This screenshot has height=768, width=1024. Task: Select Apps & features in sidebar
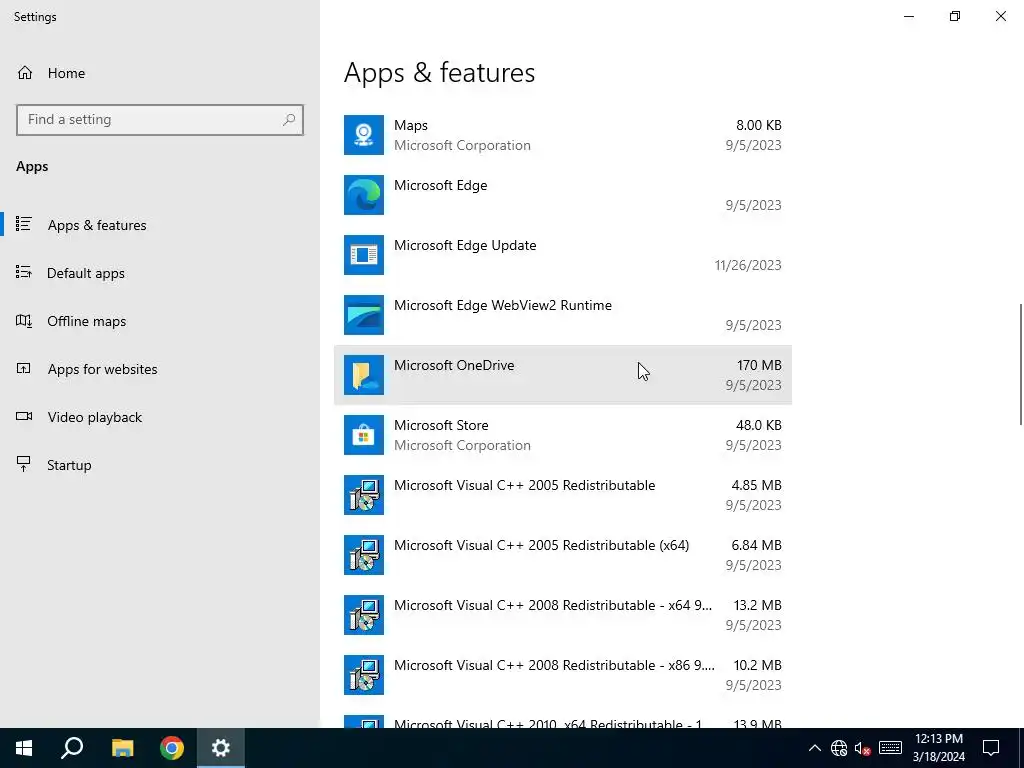pyautogui.click(x=160, y=225)
